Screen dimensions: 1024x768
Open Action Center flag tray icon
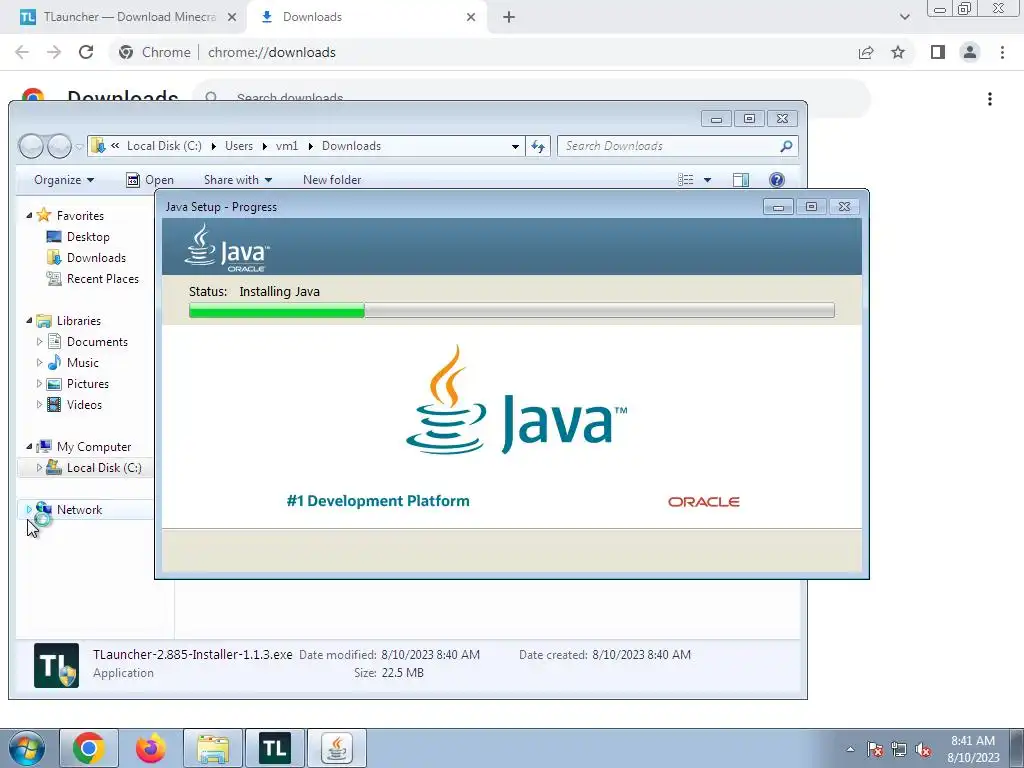click(x=875, y=749)
